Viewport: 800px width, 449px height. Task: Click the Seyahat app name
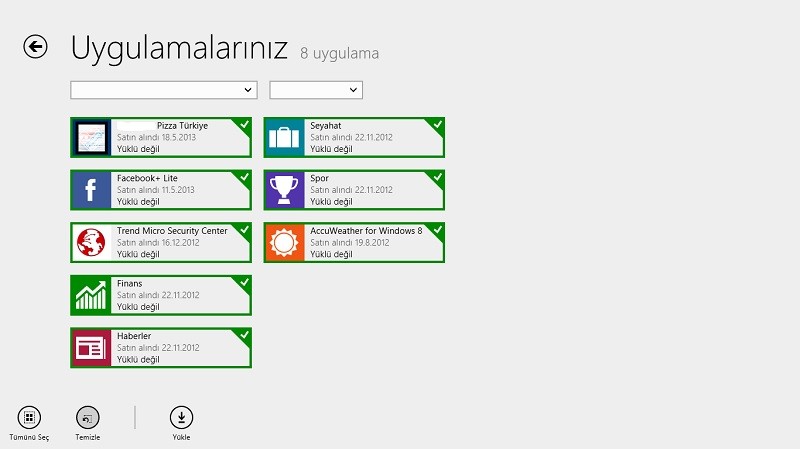pyautogui.click(x=326, y=126)
